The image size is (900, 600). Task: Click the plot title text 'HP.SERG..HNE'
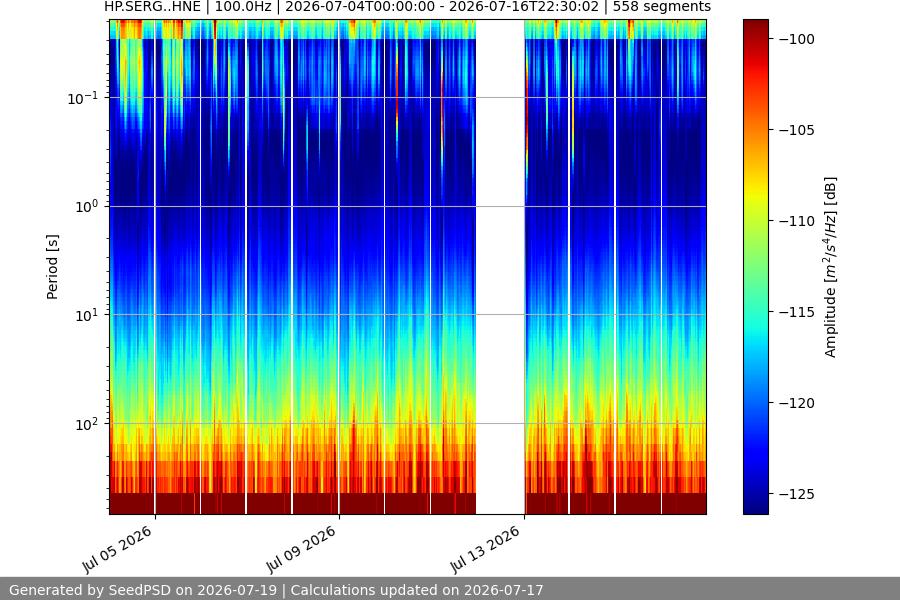click(x=152, y=7)
